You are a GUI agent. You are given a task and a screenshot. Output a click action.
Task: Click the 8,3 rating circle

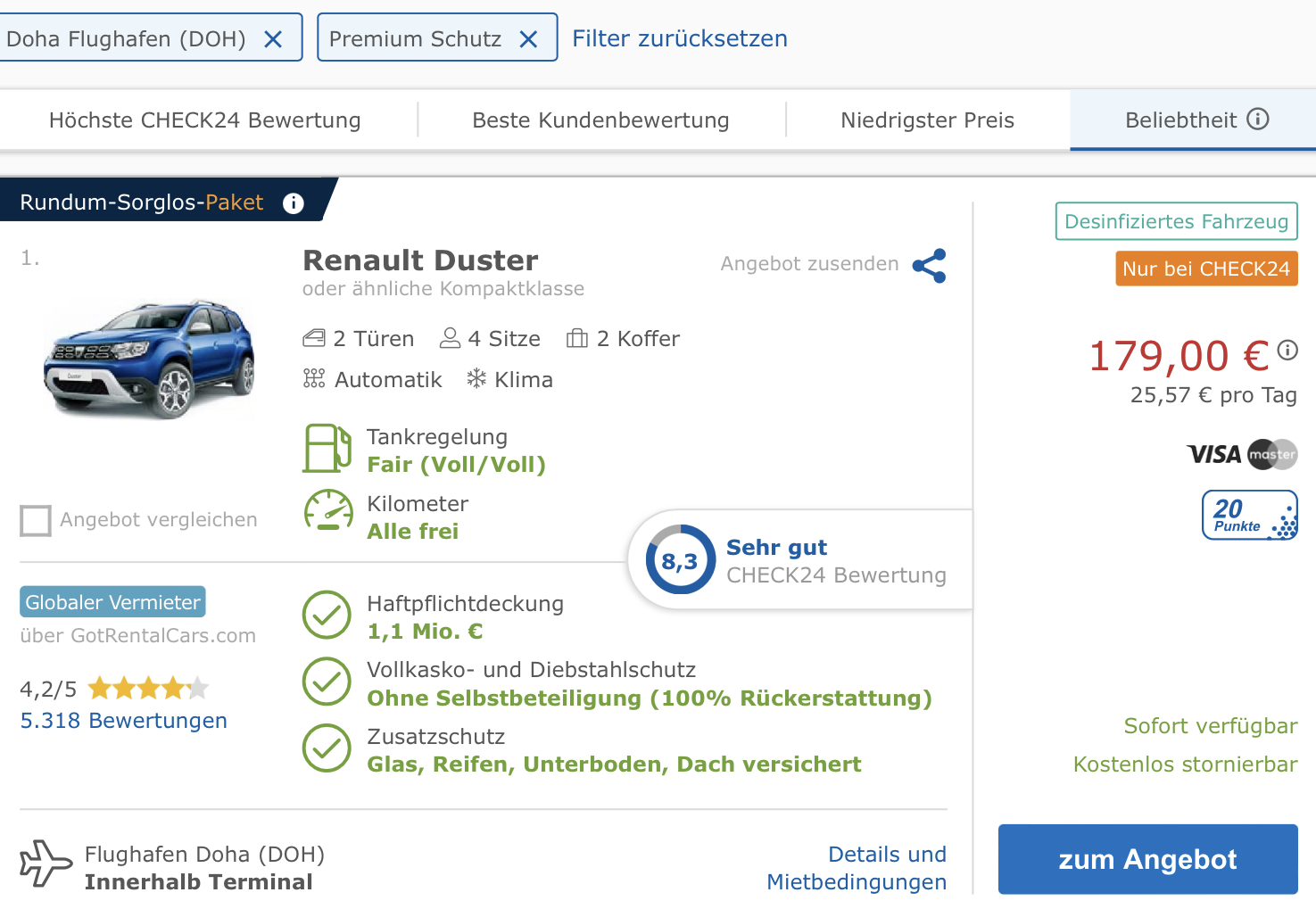click(x=680, y=560)
